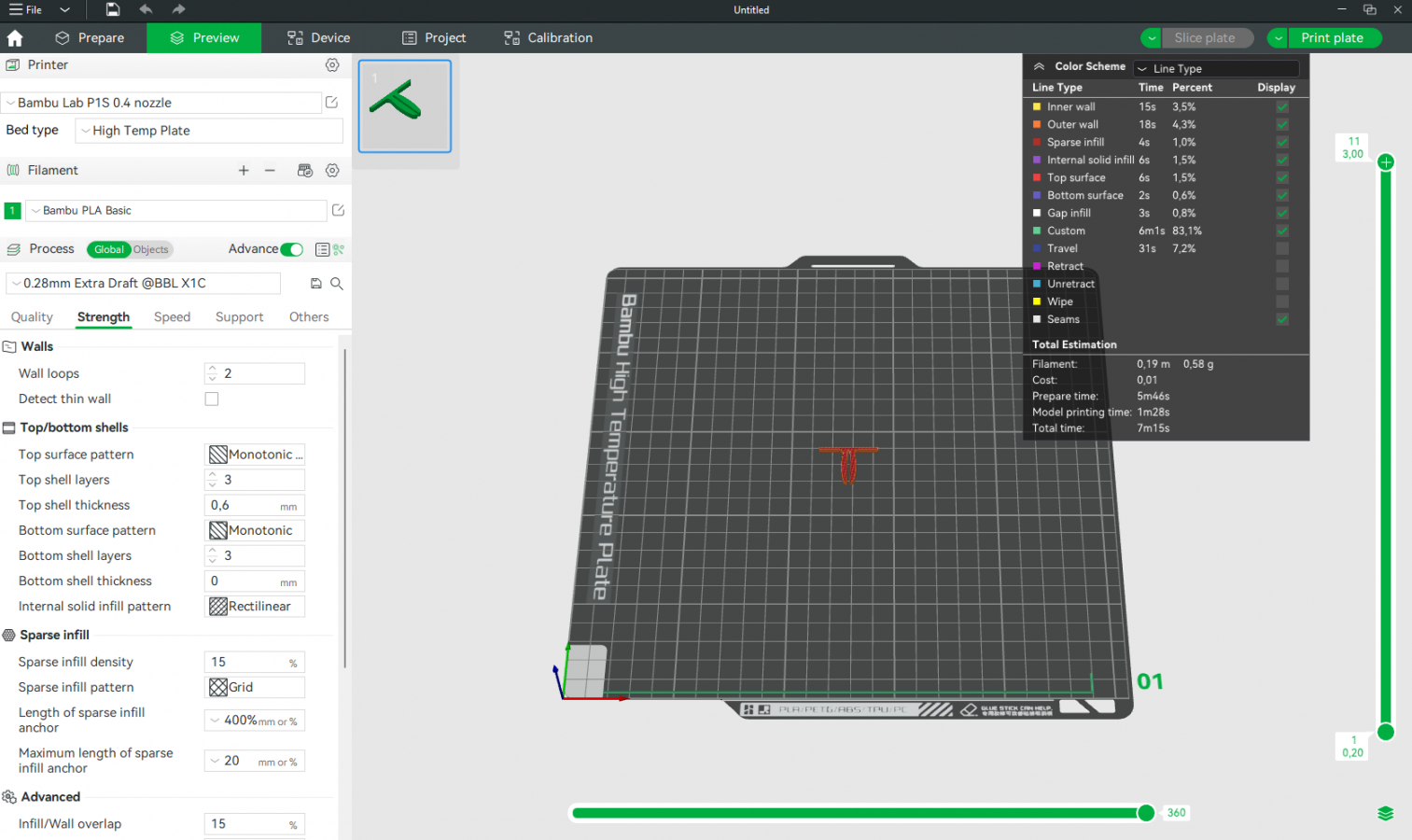1412x840 pixels.
Task: Remove a filament with the minus icon
Action: tap(270, 170)
